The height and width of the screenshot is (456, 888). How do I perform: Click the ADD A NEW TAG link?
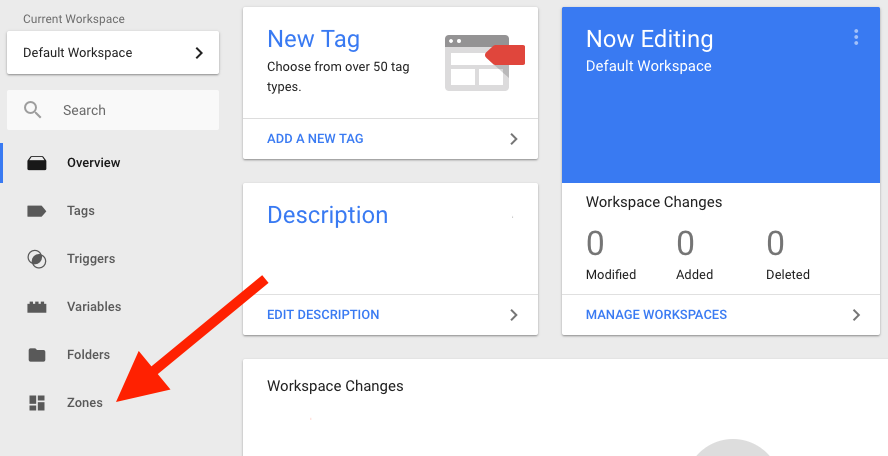tap(315, 139)
